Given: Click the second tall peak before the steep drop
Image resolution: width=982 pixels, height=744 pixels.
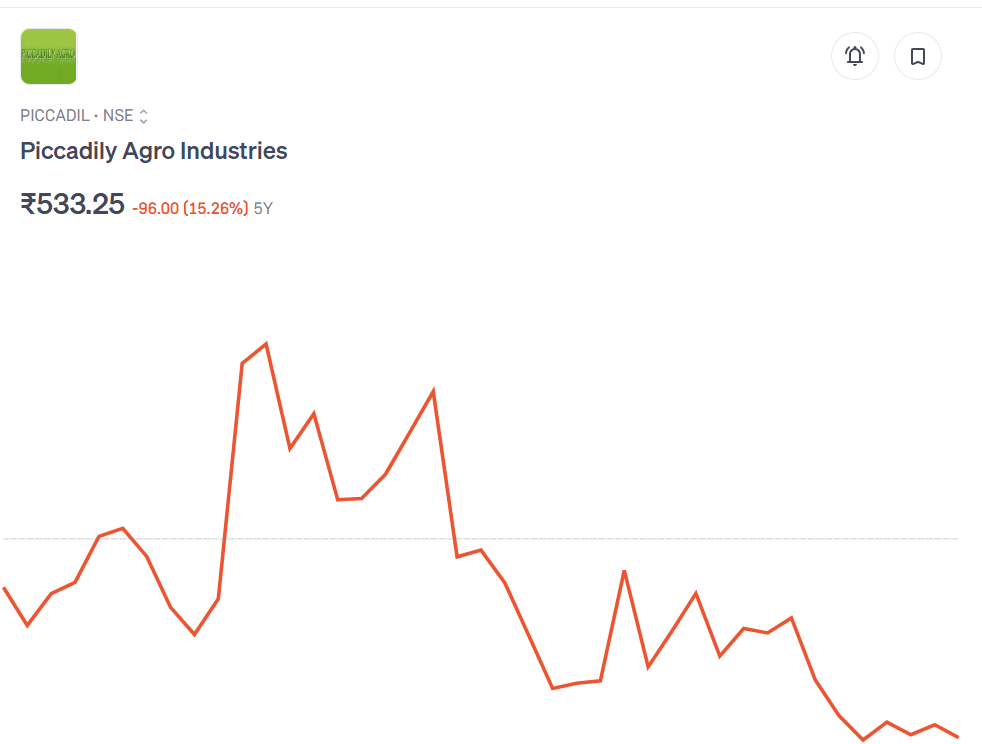Looking at the screenshot, I should [433, 390].
